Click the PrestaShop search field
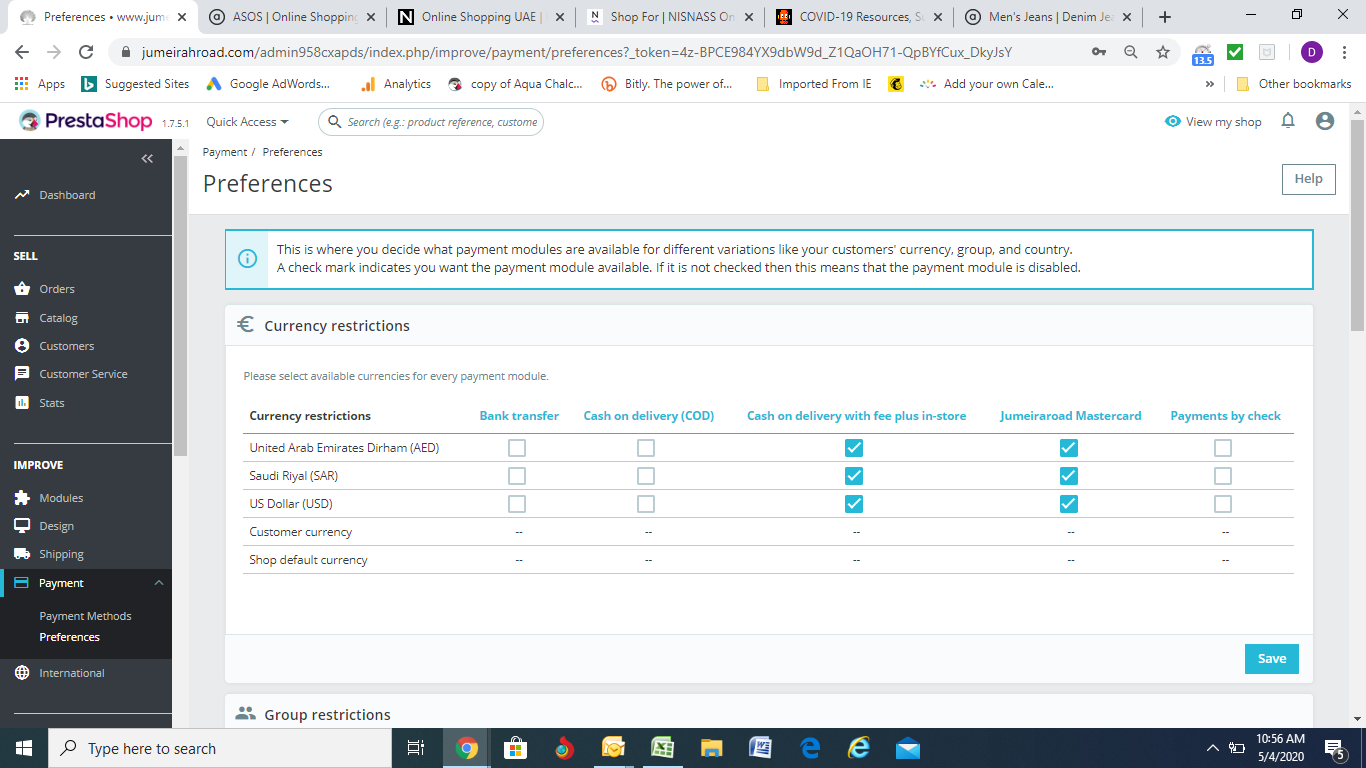1366x768 pixels. tap(431, 122)
